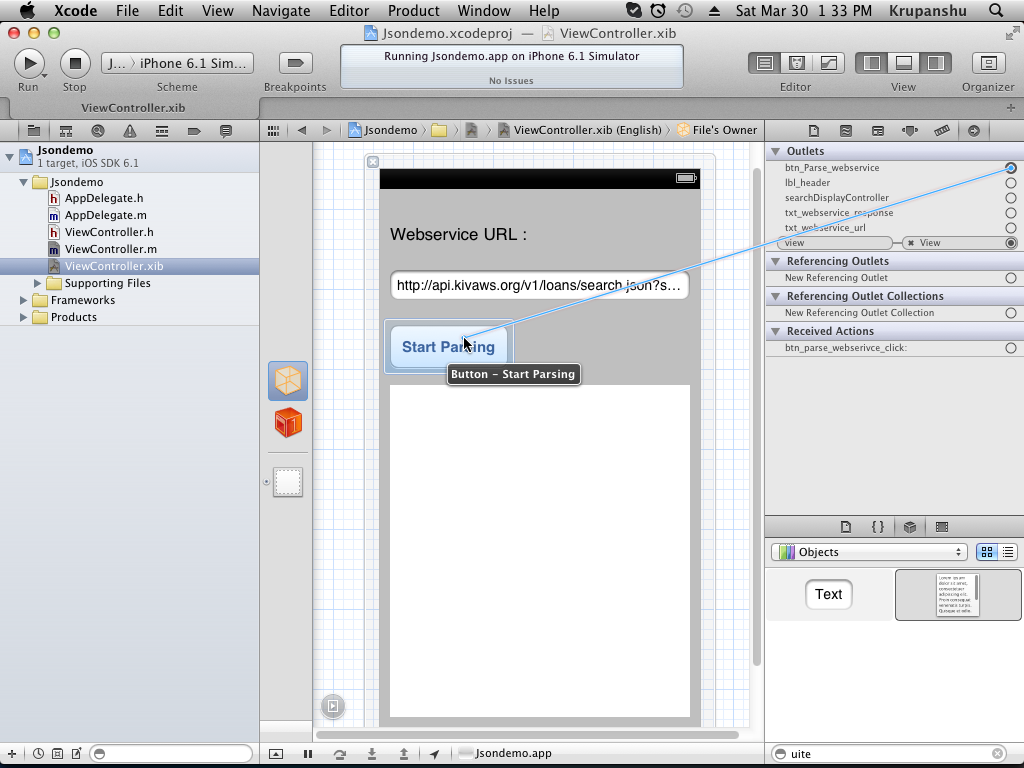This screenshot has width=1024, height=768.
Task: Hide the Utilities pane on the right
Action: [x=935, y=63]
